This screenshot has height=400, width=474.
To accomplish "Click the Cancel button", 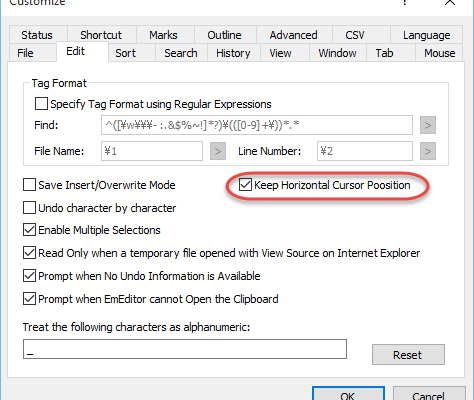I will (429, 395).
